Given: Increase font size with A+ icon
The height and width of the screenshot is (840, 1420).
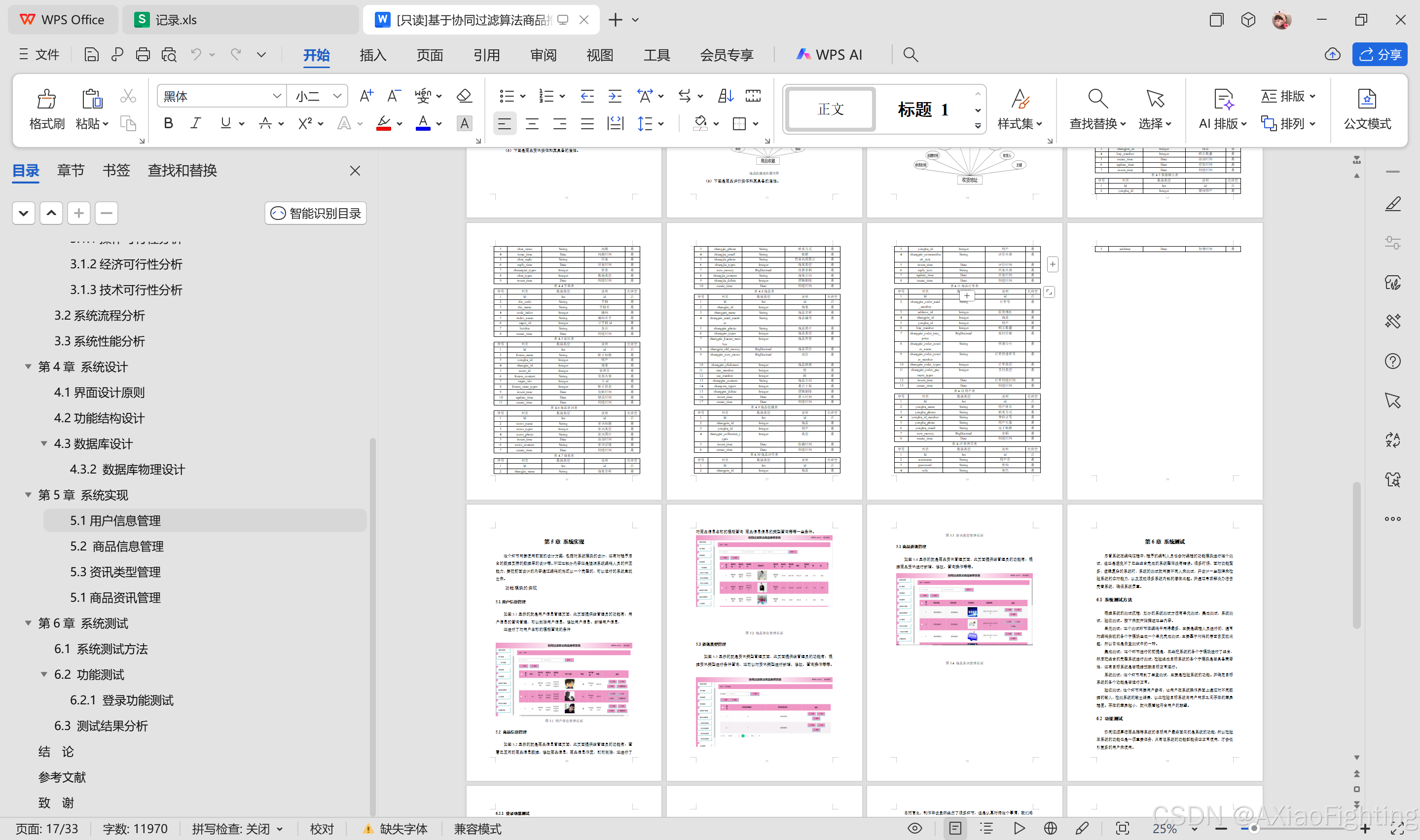Looking at the screenshot, I should [x=366, y=96].
